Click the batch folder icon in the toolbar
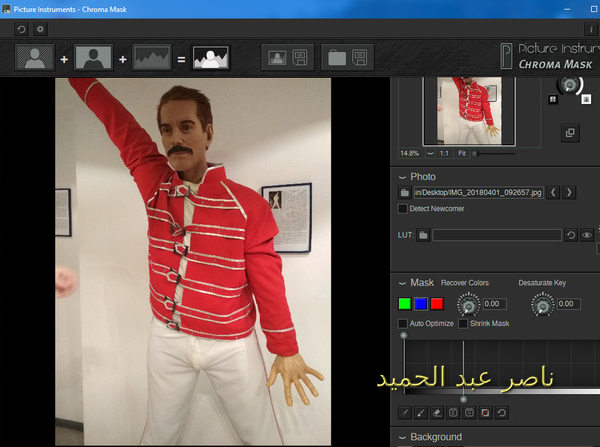This screenshot has width=600, height=447. click(x=337, y=58)
